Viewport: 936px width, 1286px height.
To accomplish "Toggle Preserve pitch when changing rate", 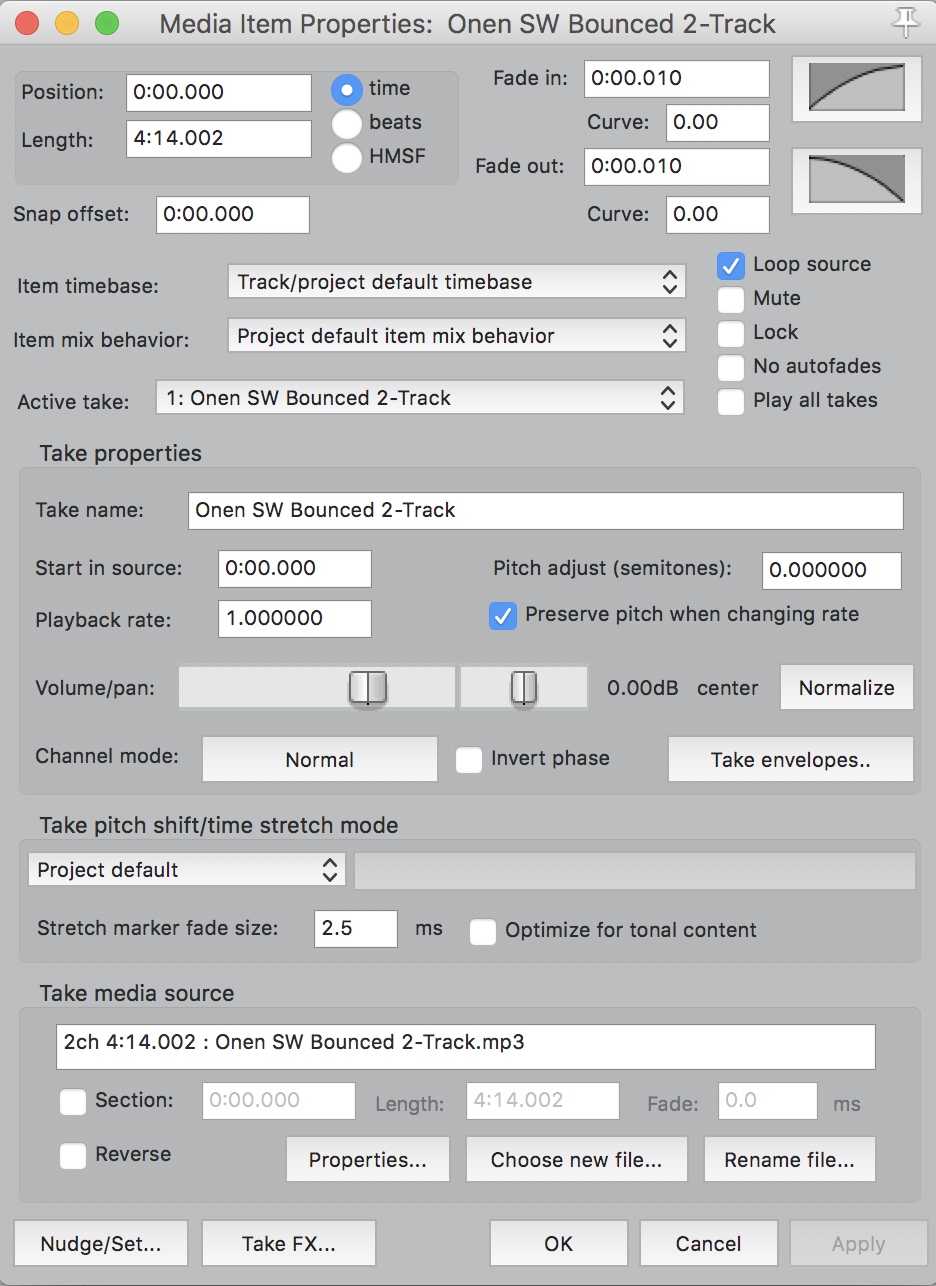I will (502, 615).
